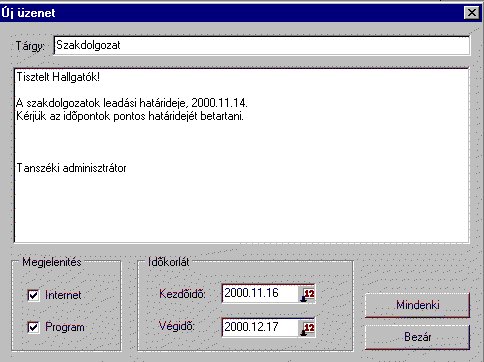Viewport: 484px width, 362px height.
Task: Click the line starting 'Kérjük az időpontok'
Action: pos(130,116)
